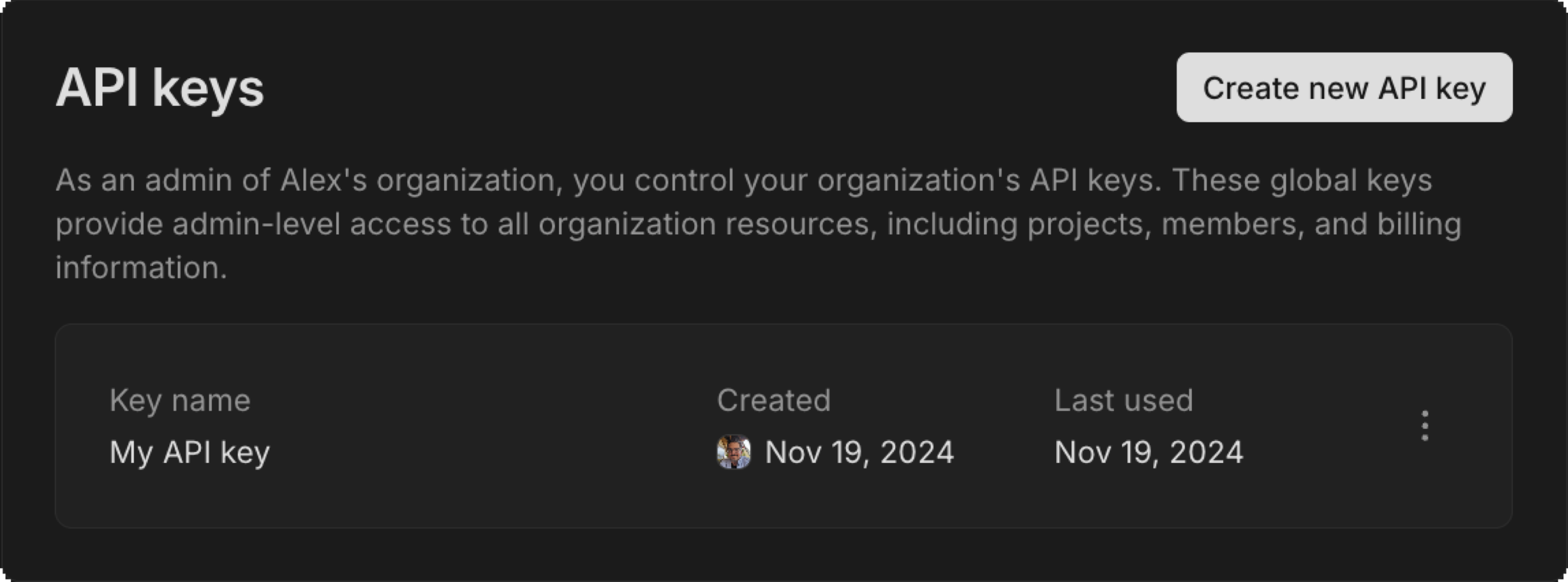The image size is (1568, 582).
Task: Click the word "information." ending the description
Action: tap(141, 268)
